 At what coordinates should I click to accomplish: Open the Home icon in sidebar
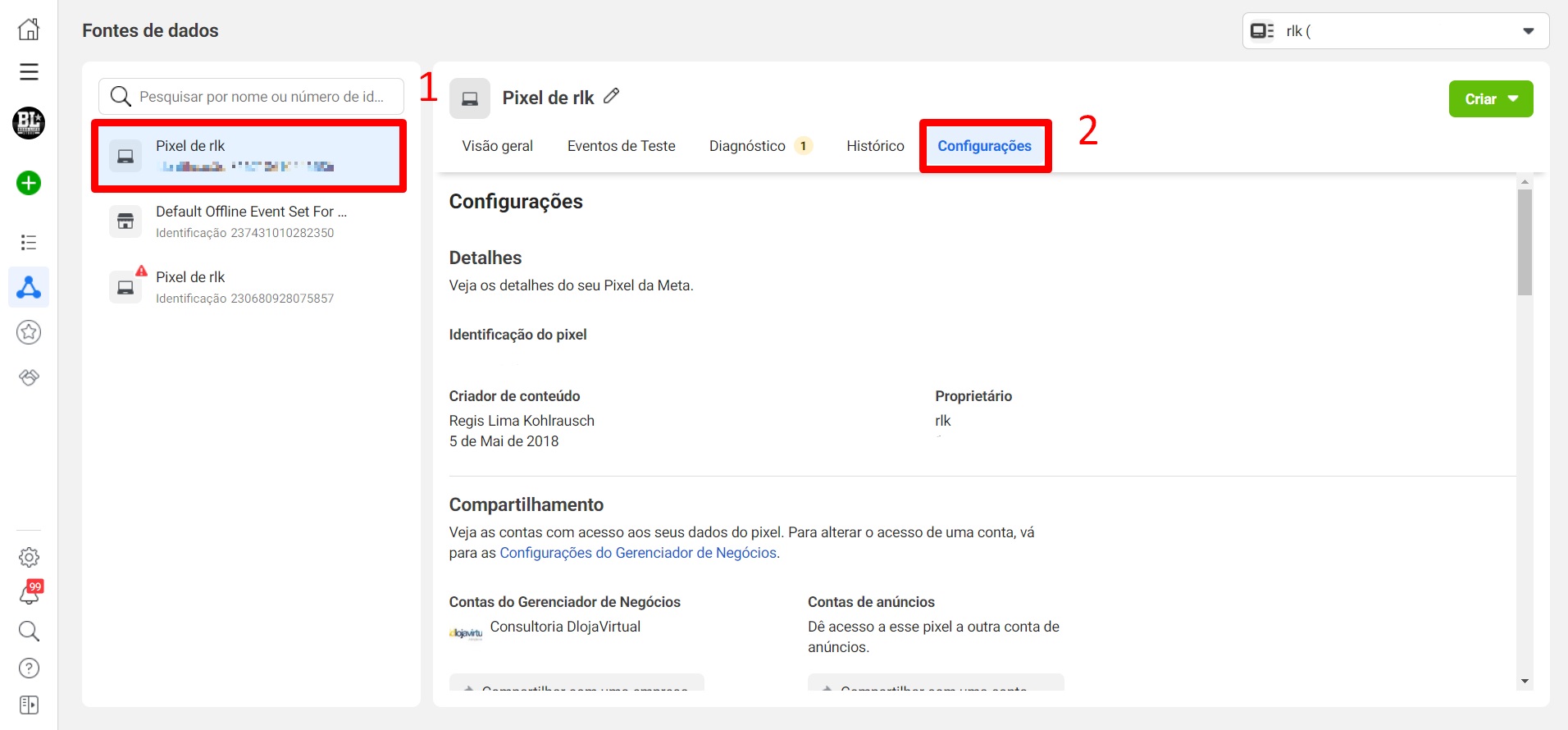tap(29, 30)
